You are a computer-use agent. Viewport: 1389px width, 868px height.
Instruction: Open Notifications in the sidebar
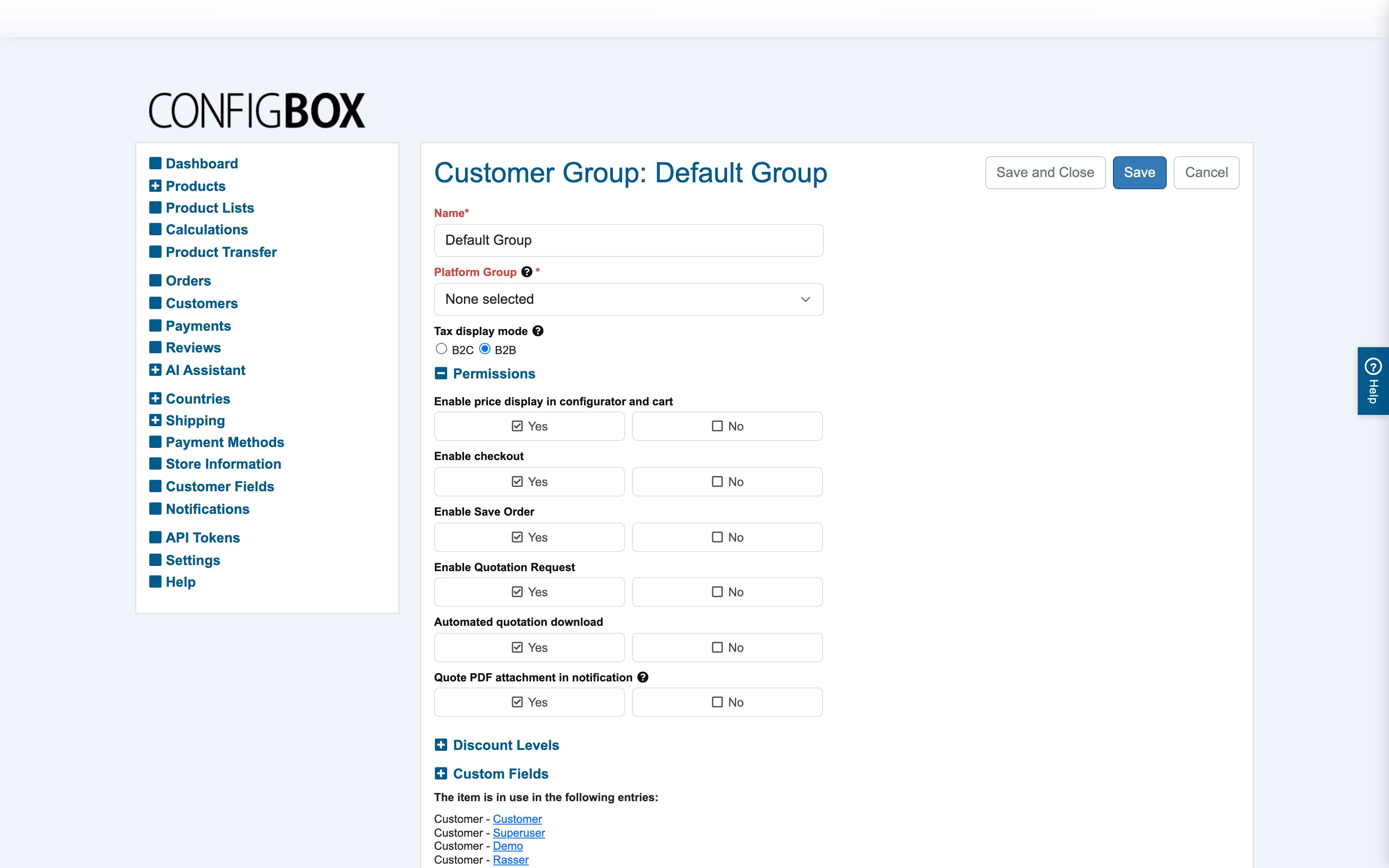point(207,509)
